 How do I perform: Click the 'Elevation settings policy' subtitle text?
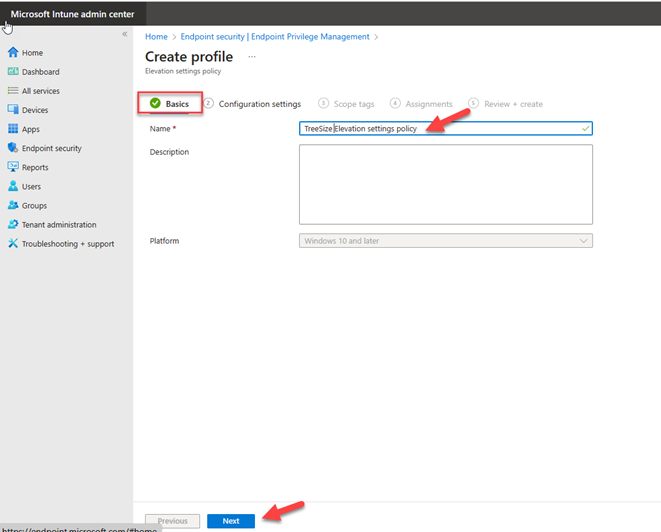pos(183,71)
